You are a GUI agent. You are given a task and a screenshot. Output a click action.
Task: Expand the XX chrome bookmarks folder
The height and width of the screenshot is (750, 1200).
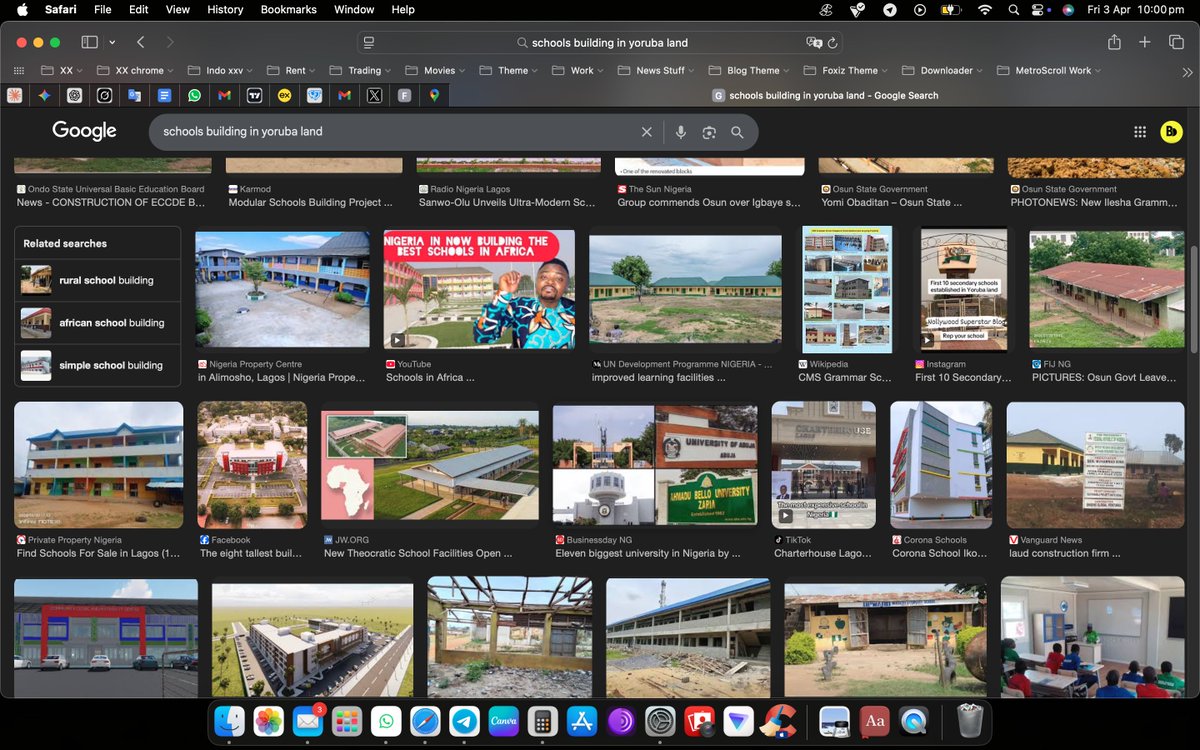coord(136,71)
